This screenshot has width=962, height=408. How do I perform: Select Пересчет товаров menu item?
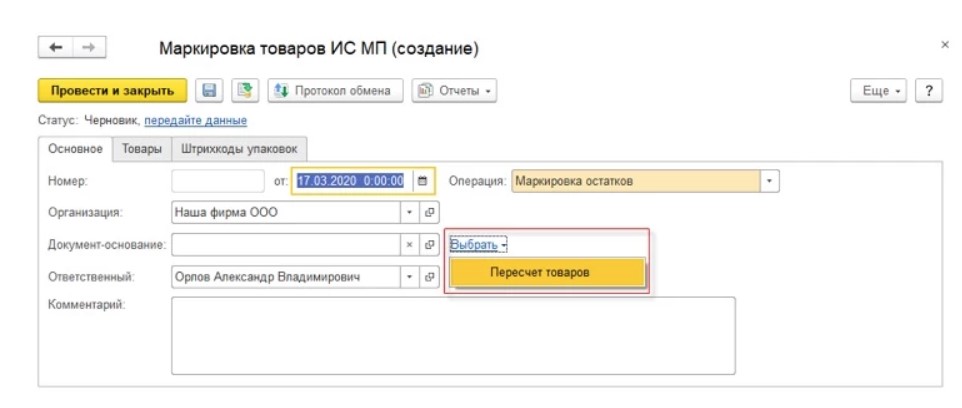(x=547, y=273)
